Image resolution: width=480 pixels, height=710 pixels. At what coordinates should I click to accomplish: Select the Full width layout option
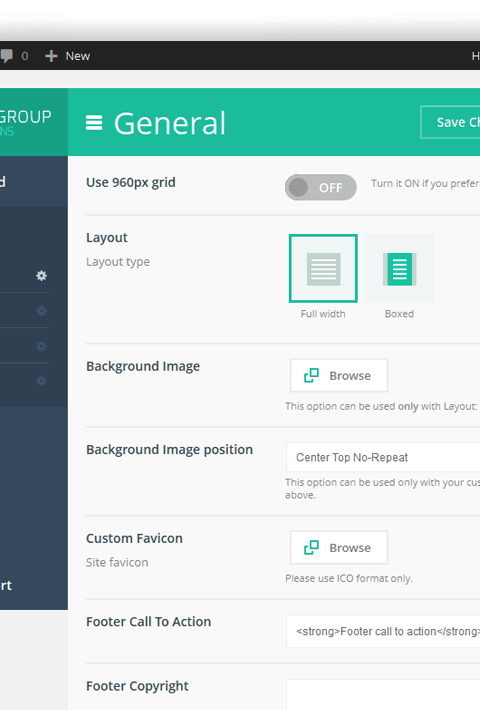tap(323, 268)
